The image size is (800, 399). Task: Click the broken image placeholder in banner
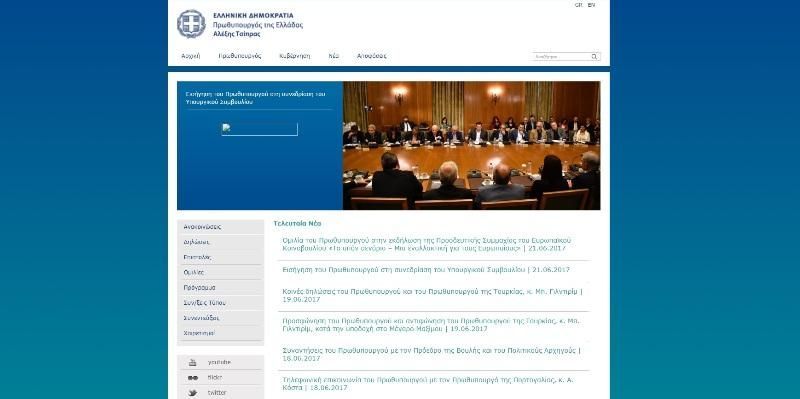[260, 129]
